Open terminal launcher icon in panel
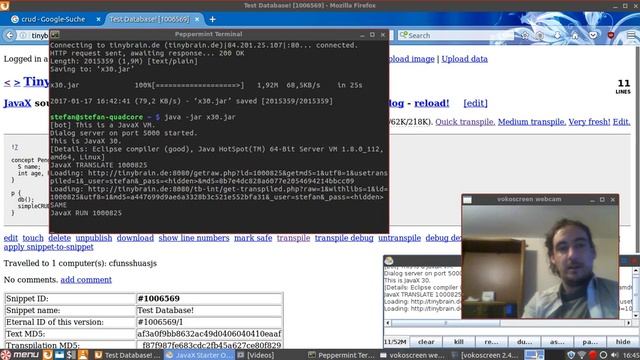640x360 pixels. tap(71, 355)
